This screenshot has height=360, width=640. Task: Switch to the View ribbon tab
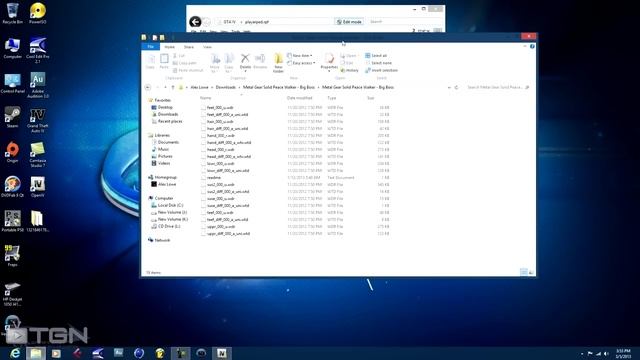[207, 47]
